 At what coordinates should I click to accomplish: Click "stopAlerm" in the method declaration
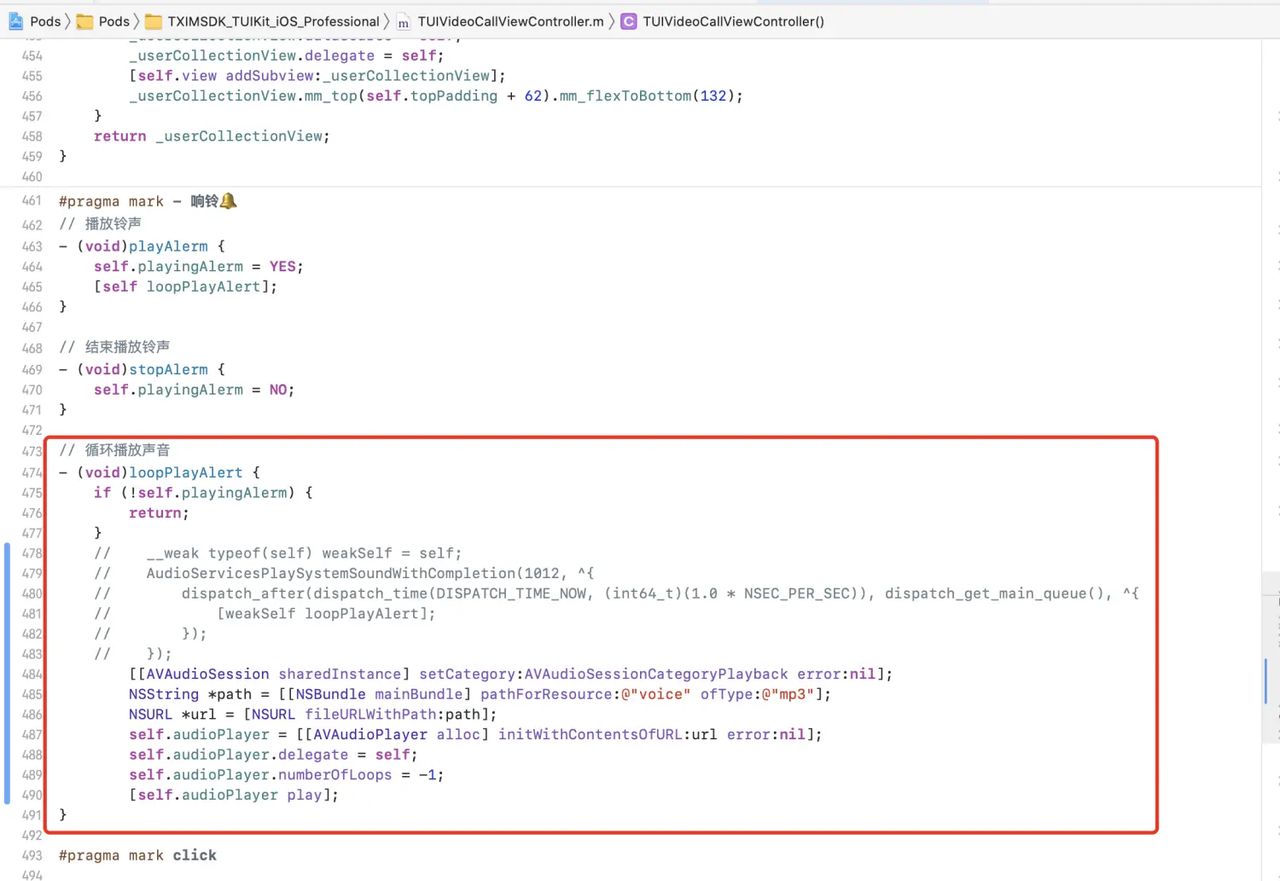click(168, 369)
